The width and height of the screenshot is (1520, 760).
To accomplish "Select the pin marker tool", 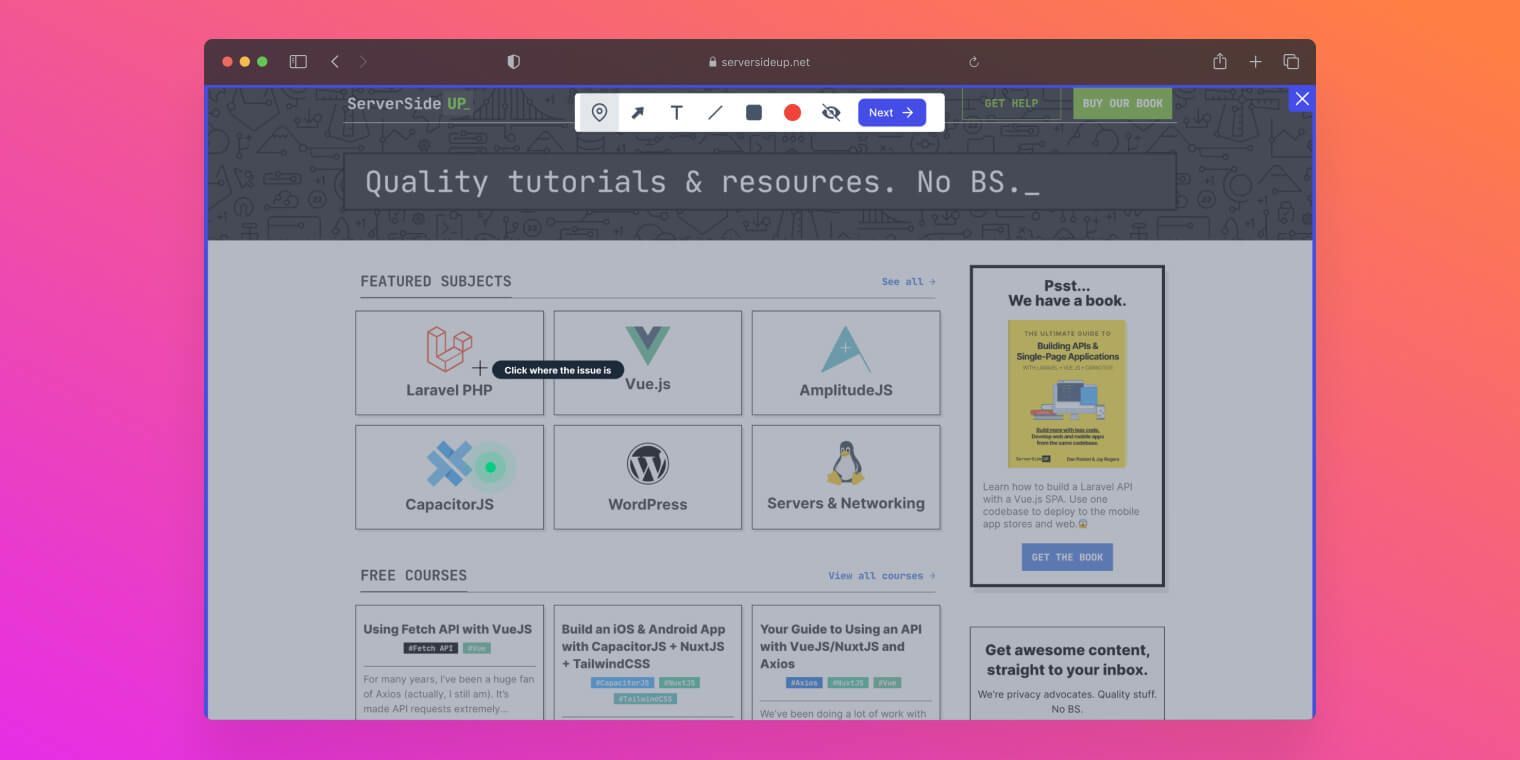I will tap(599, 113).
